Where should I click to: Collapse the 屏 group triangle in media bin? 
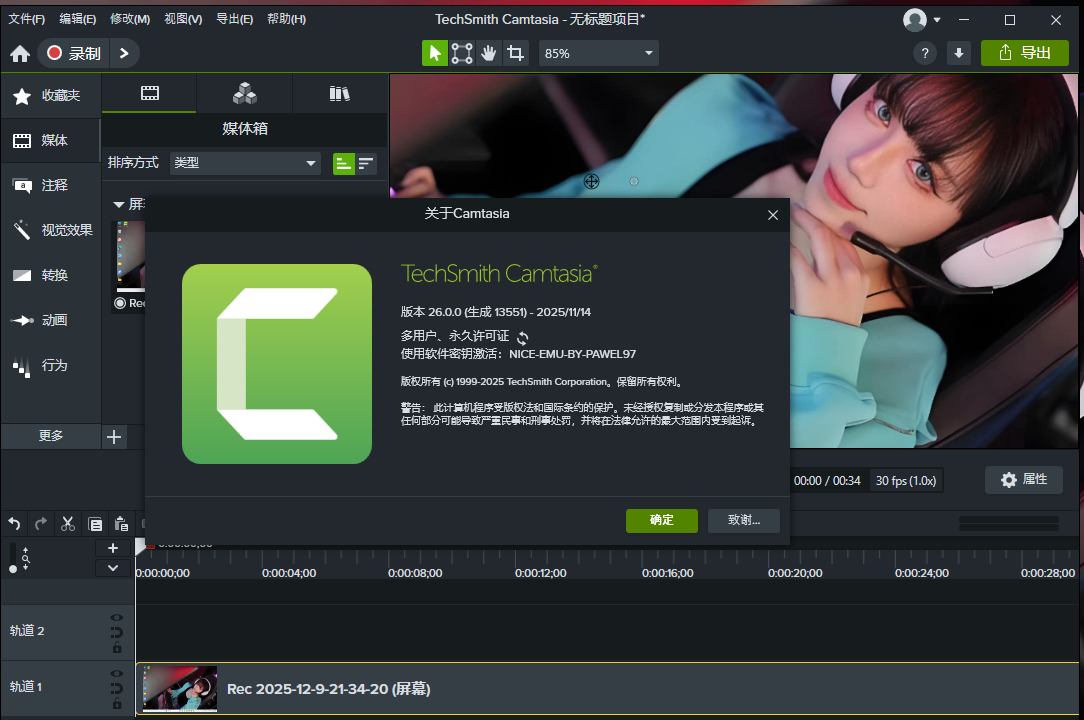click(x=118, y=204)
